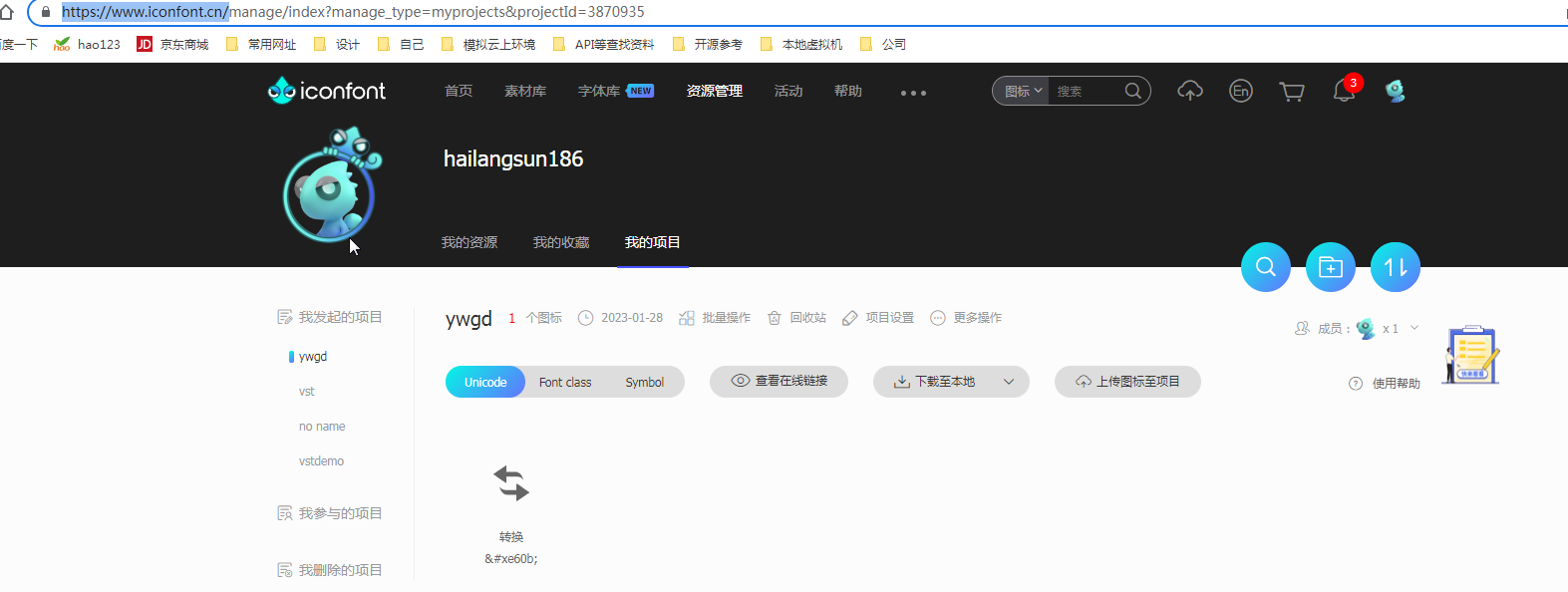Click the browser home icon
The width and height of the screenshot is (1568, 592).
(x=7, y=12)
